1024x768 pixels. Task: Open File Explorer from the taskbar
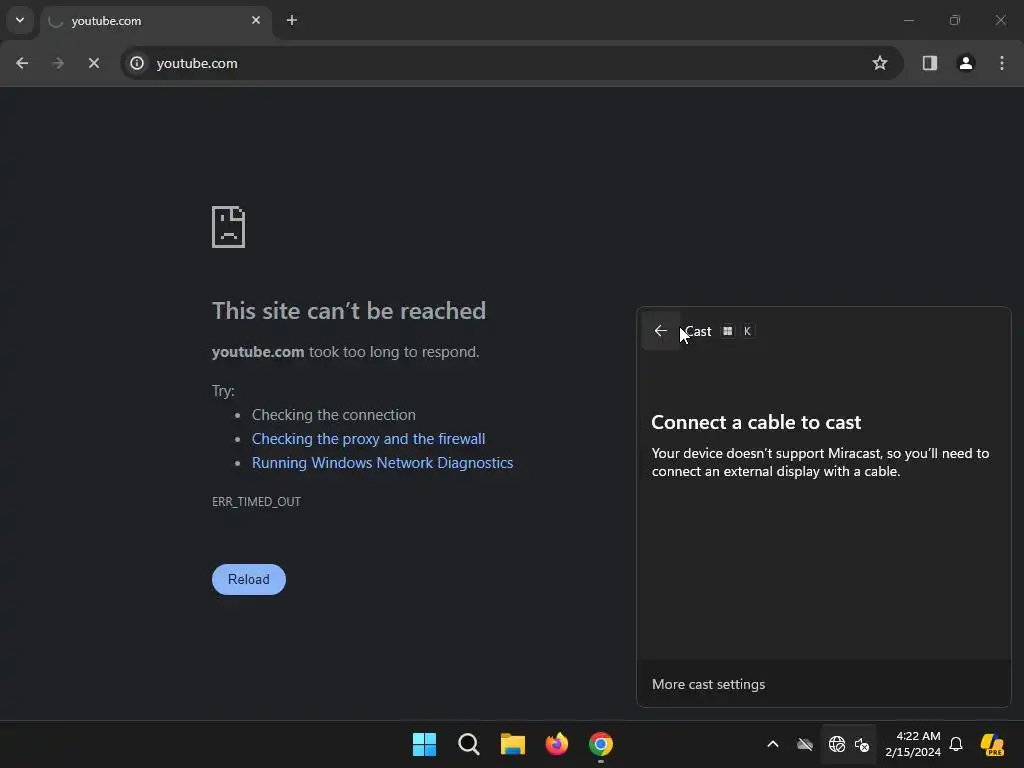click(513, 744)
